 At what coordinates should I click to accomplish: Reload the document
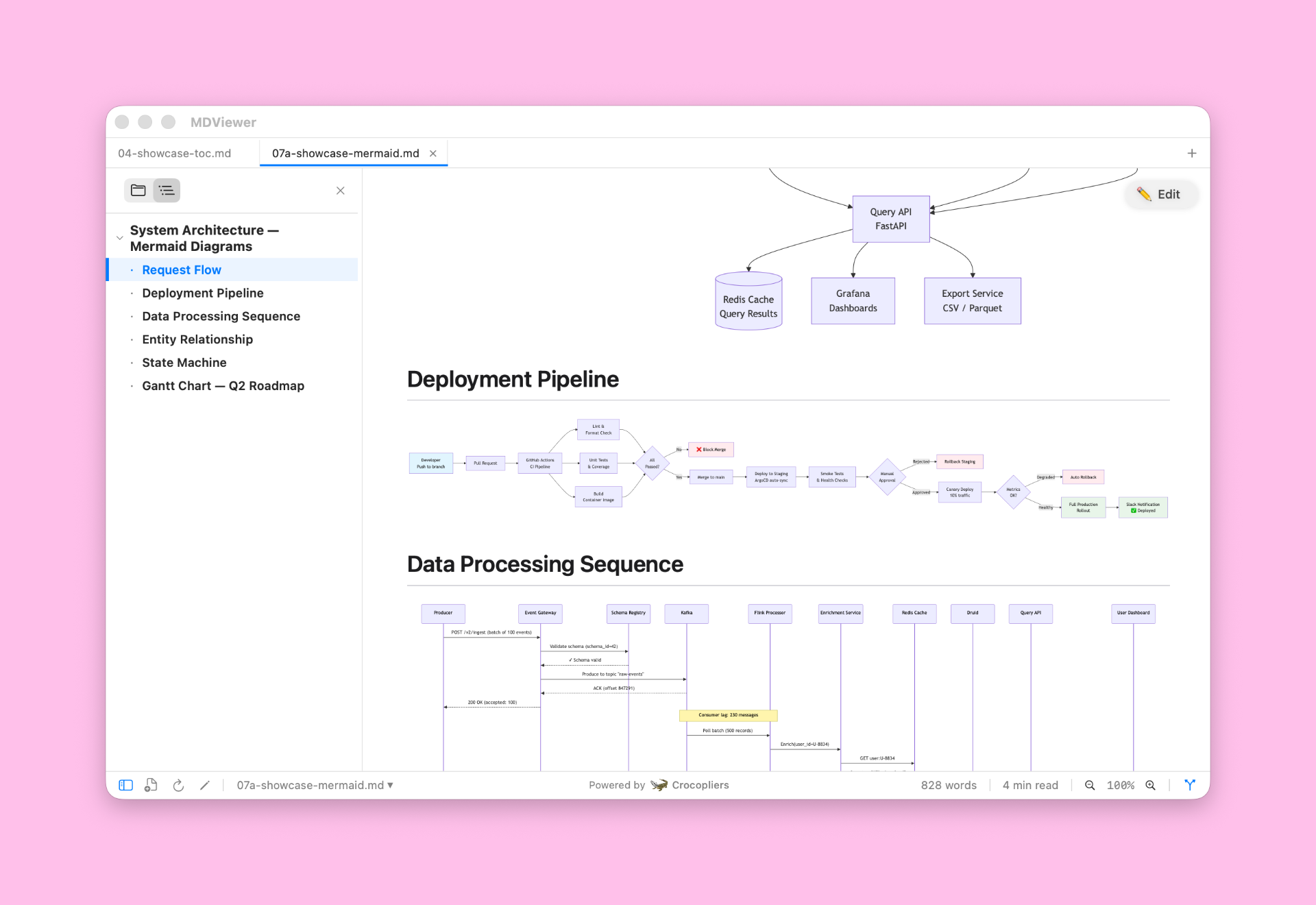point(178,785)
